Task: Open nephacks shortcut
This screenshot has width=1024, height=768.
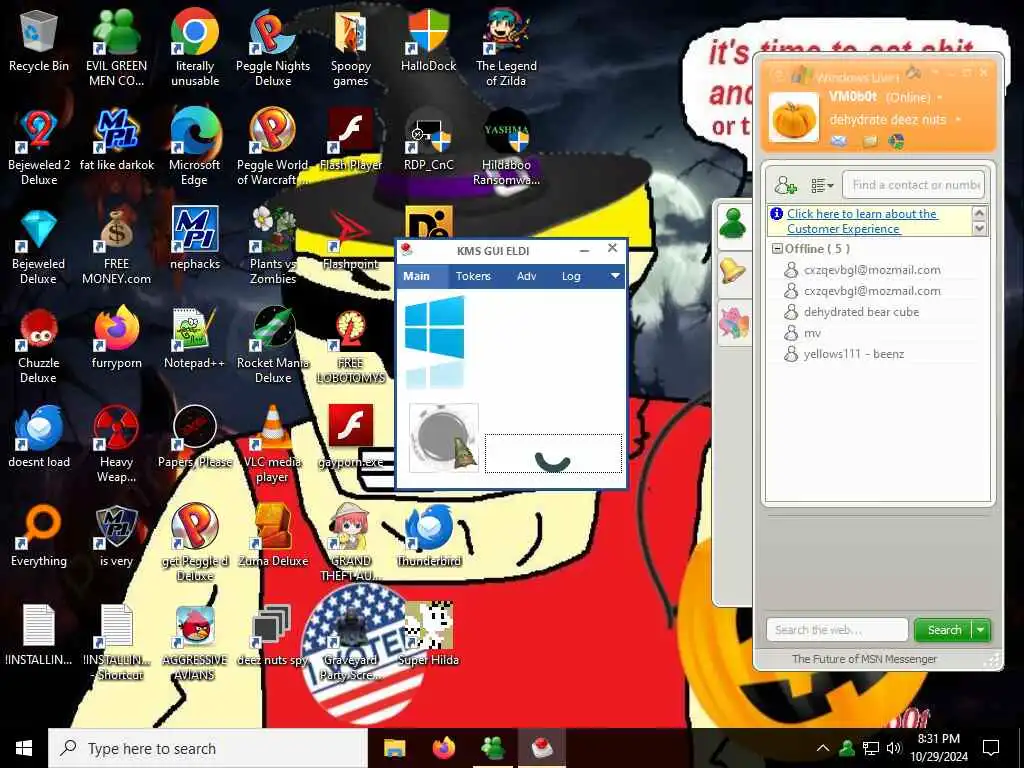Action: tap(195, 239)
